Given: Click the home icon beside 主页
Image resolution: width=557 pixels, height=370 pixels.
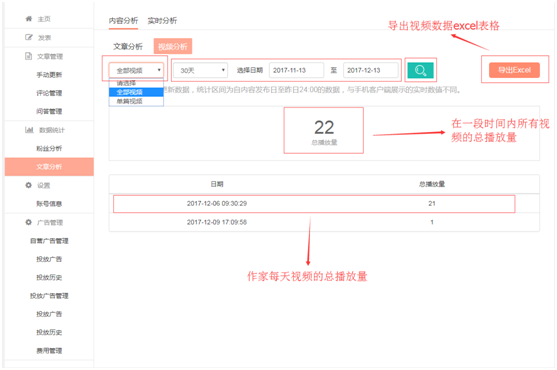Looking at the screenshot, I should click(29, 19).
